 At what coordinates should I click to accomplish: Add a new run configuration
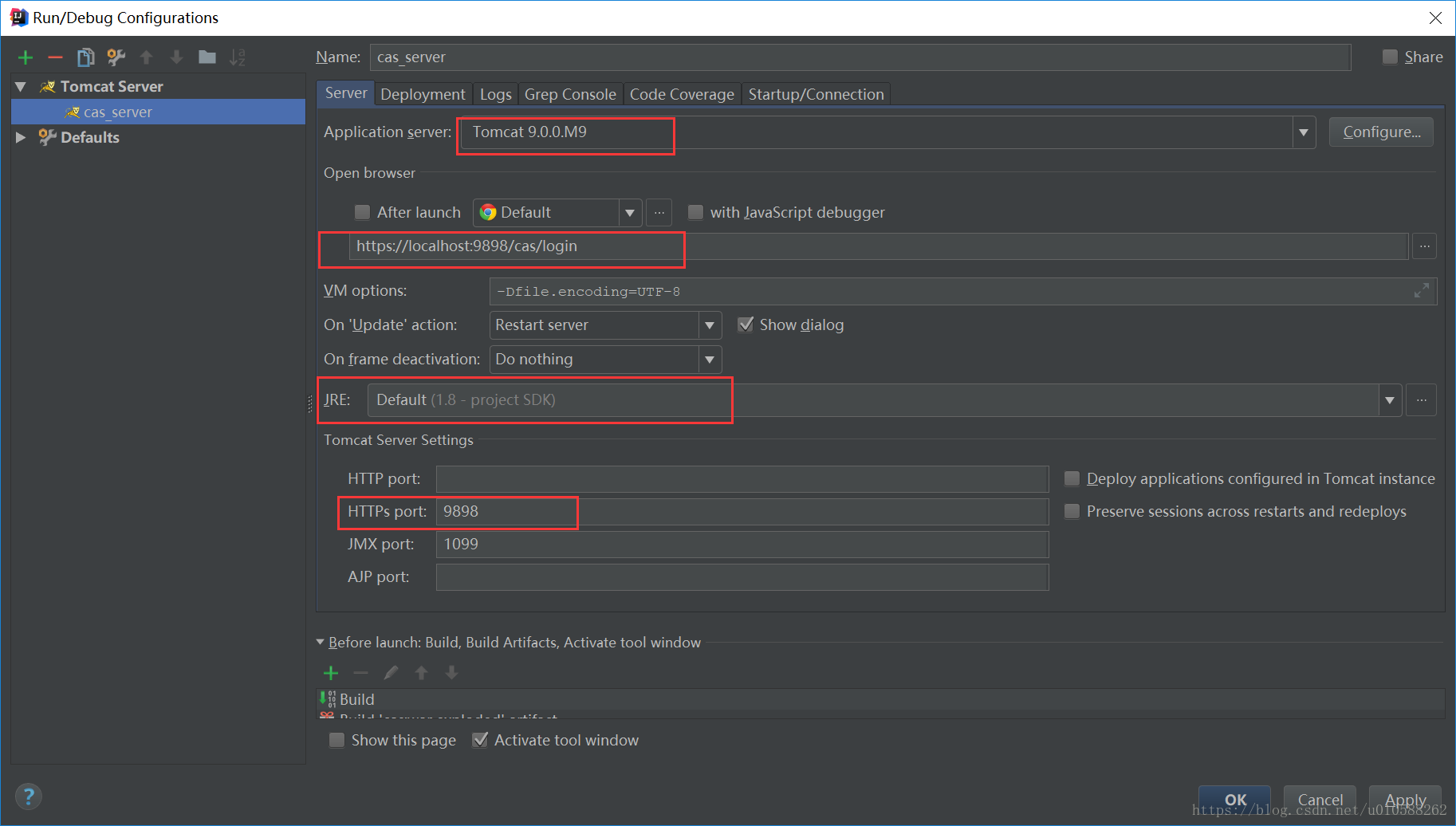[26, 57]
